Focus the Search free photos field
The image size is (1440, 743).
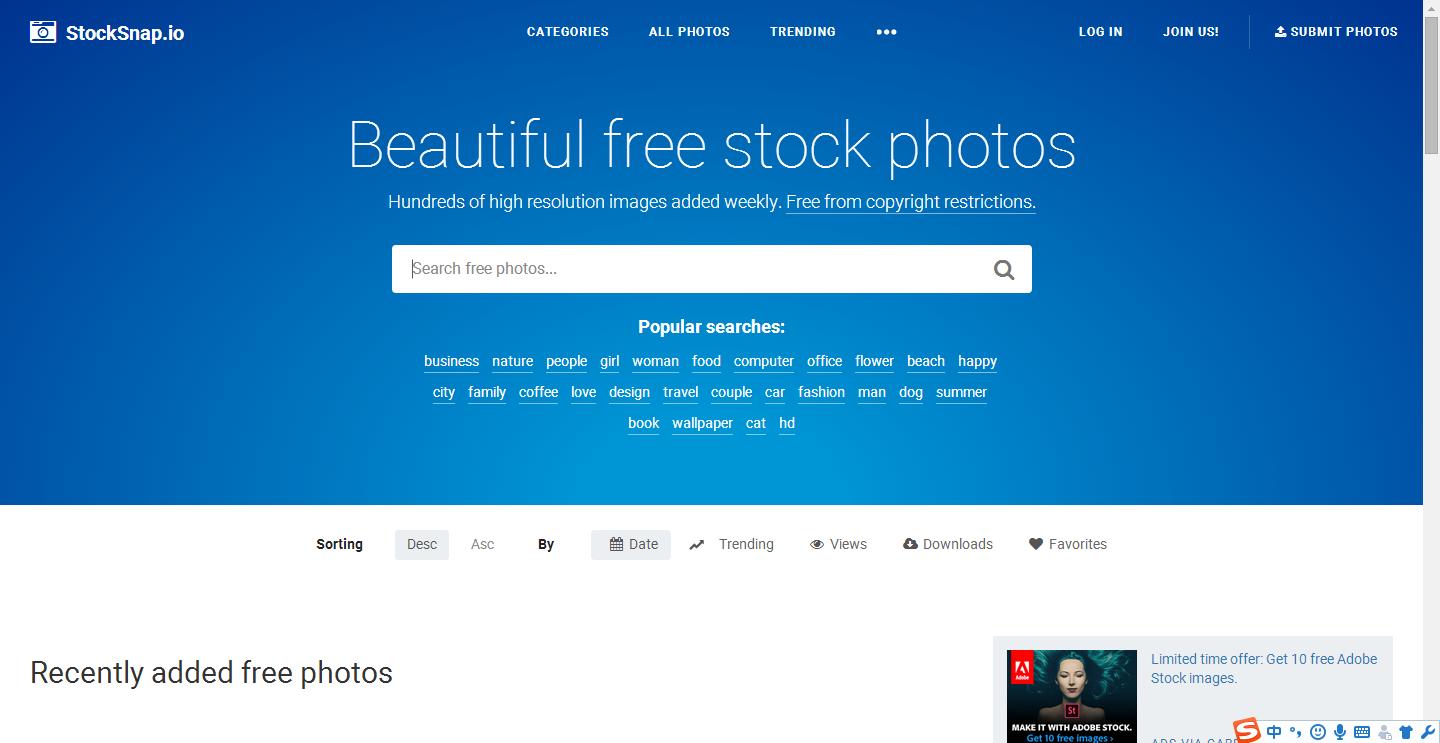[x=692, y=269]
